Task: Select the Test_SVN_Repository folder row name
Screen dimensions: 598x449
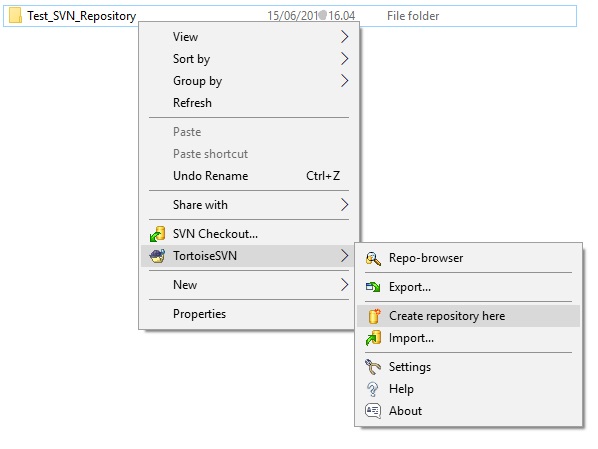Action: (82, 16)
